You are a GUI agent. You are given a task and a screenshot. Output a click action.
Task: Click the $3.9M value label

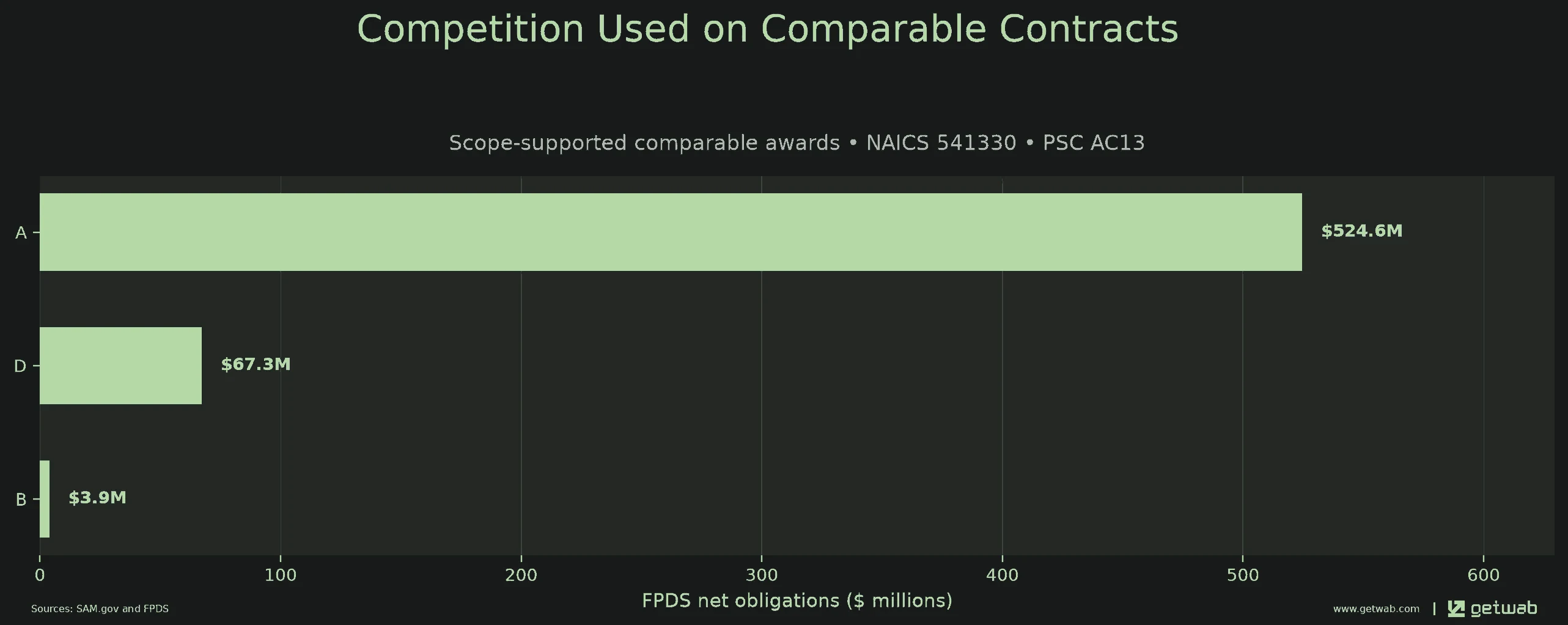click(x=97, y=497)
